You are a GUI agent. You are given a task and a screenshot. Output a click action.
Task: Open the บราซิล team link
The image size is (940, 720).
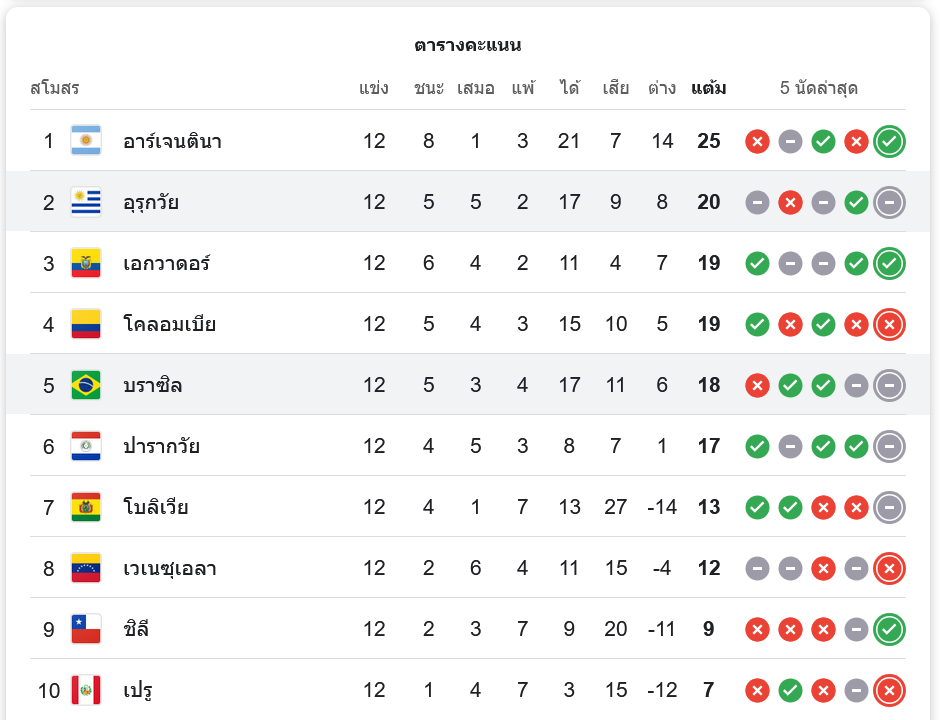[x=153, y=385]
